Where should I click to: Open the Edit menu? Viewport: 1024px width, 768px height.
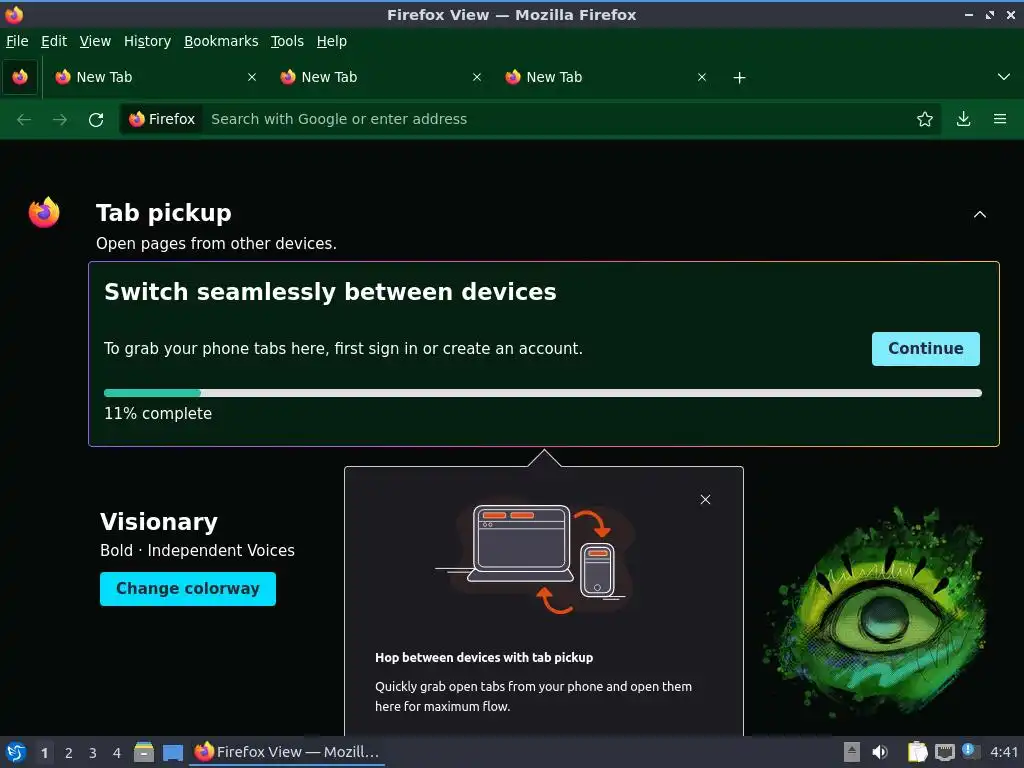click(54, 41)
